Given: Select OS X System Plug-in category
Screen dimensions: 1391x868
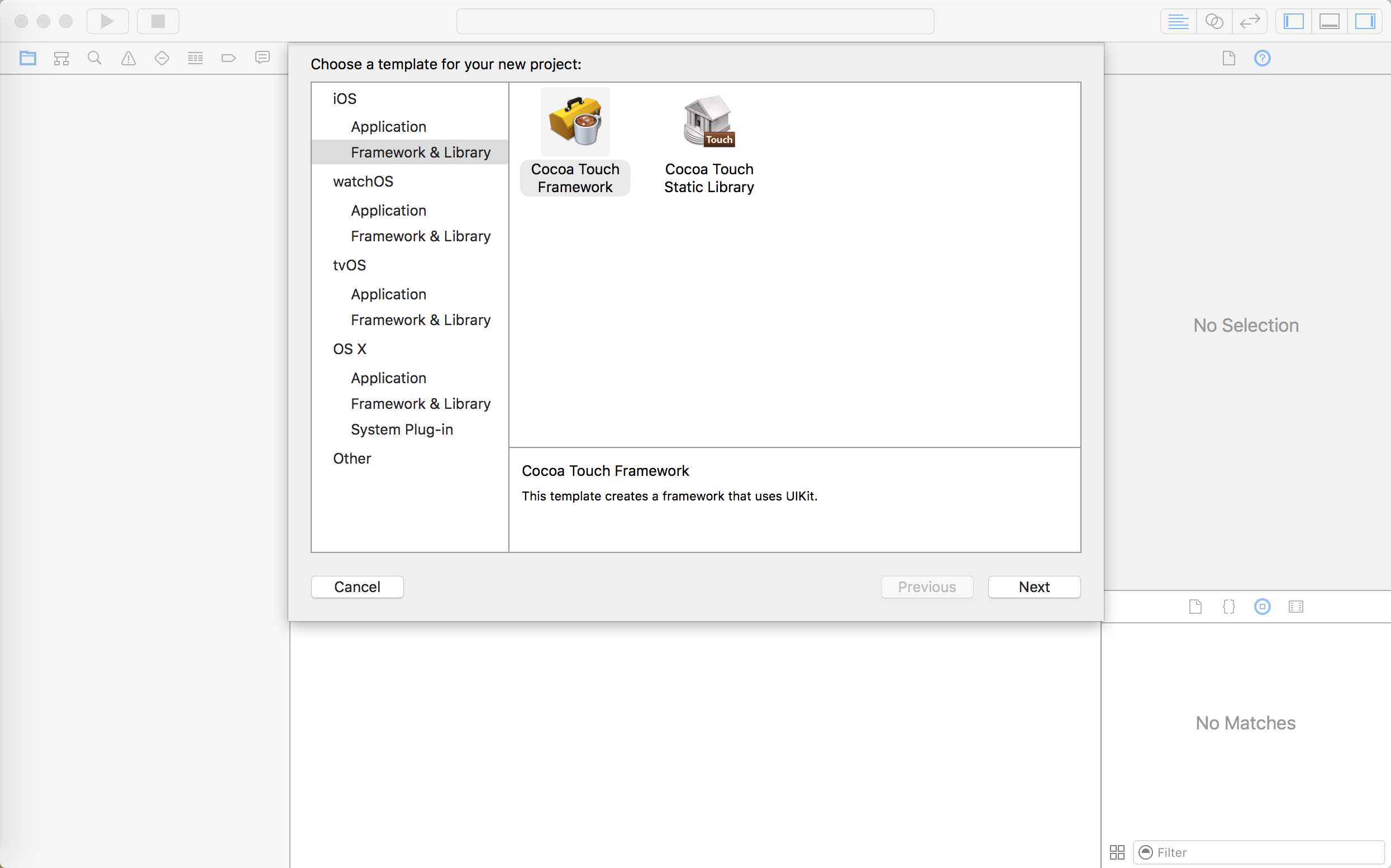Looking at the screenshot, I should click(401, 429).
